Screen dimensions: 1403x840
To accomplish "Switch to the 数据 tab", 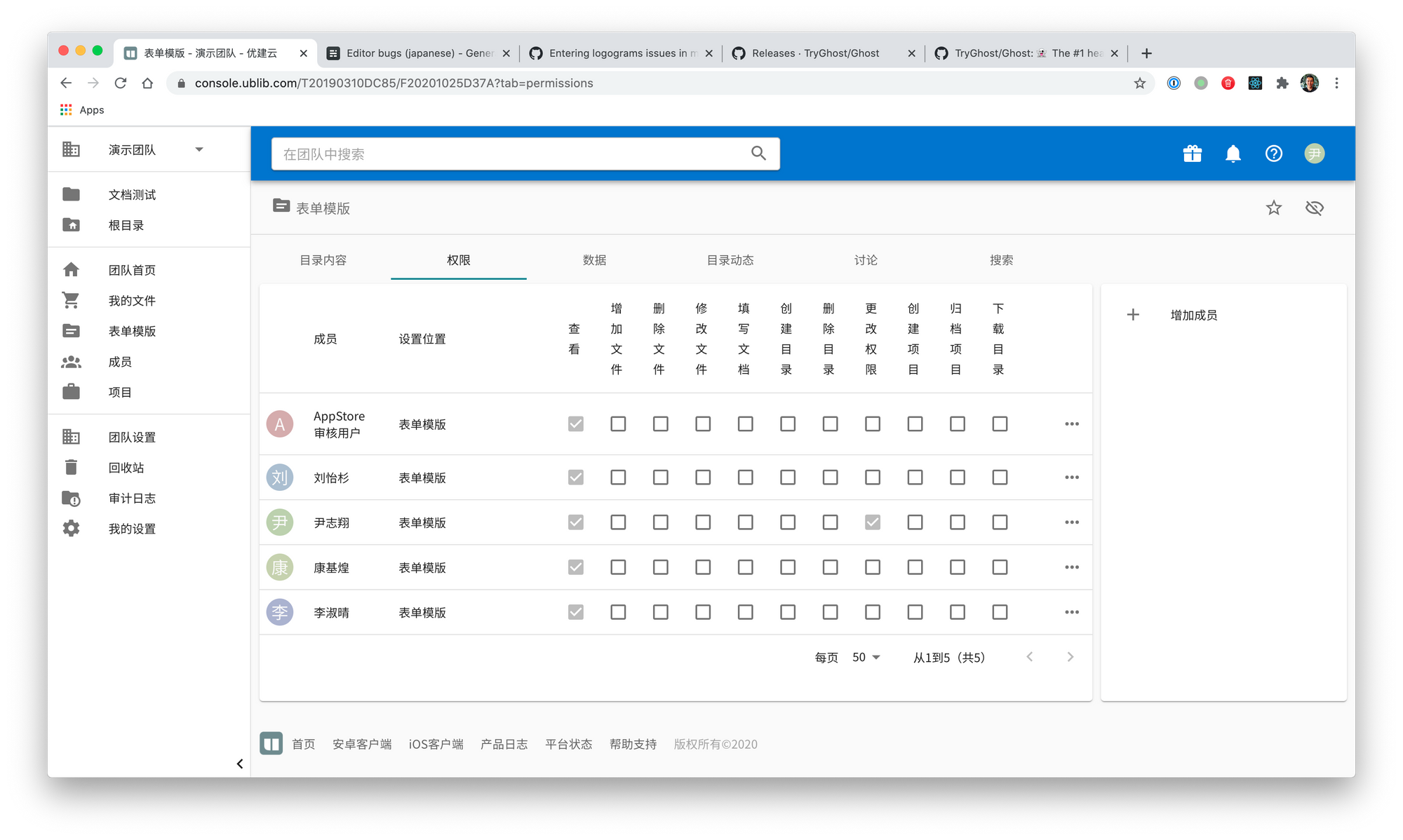I will 594,260.
